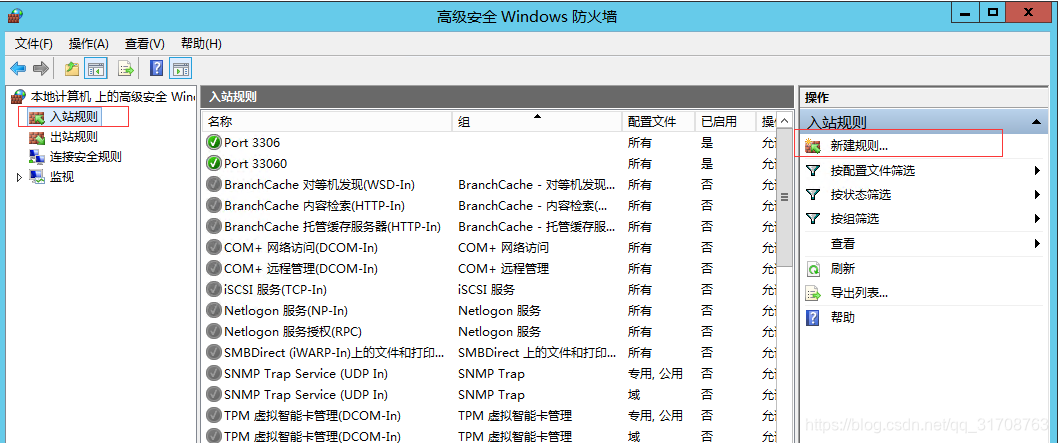Screen dimensions: 1058x443
Task: Open the 查看(V) menu
Action: (144, 44)
